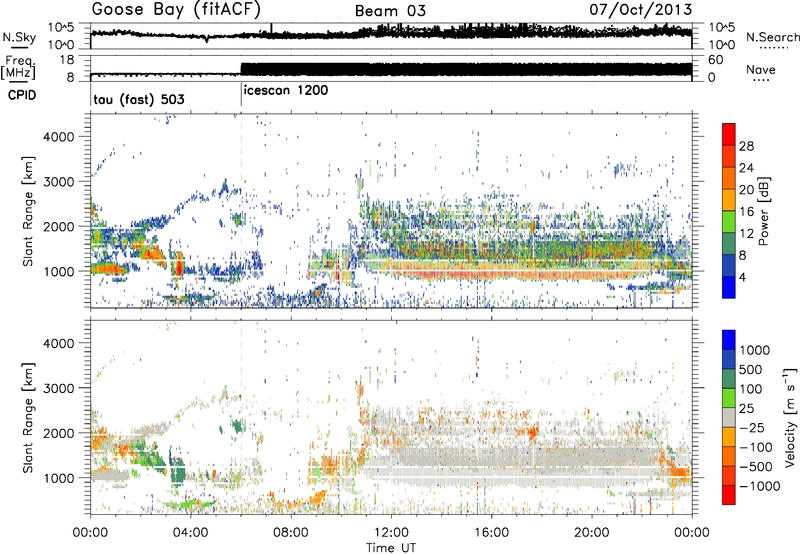Screen dimensions: 800x554
Task: Click the '4' tick on Power scale
Action: coord(742,278)
